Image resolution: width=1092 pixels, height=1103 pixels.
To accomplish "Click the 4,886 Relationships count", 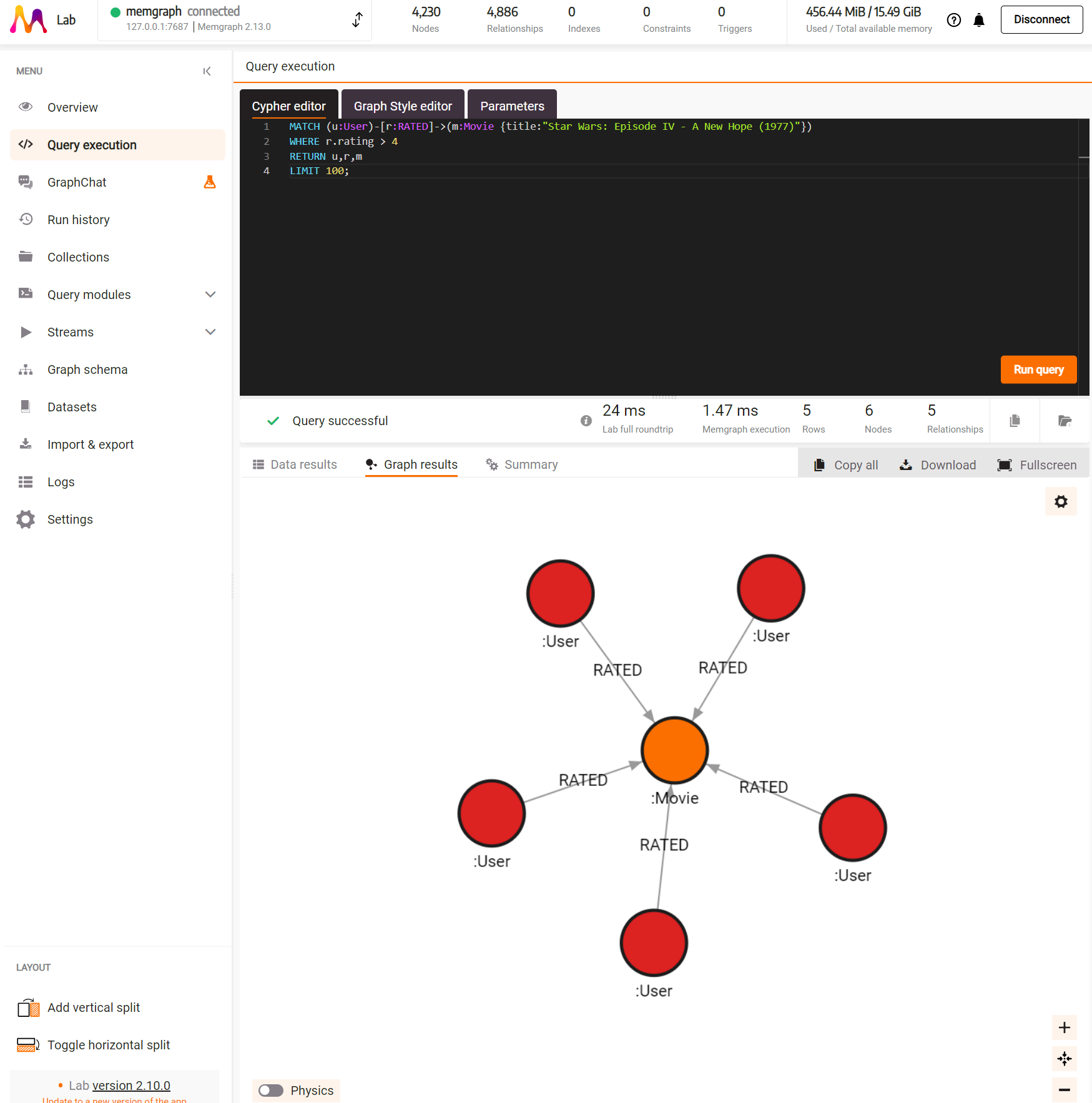I will point(514,19).
